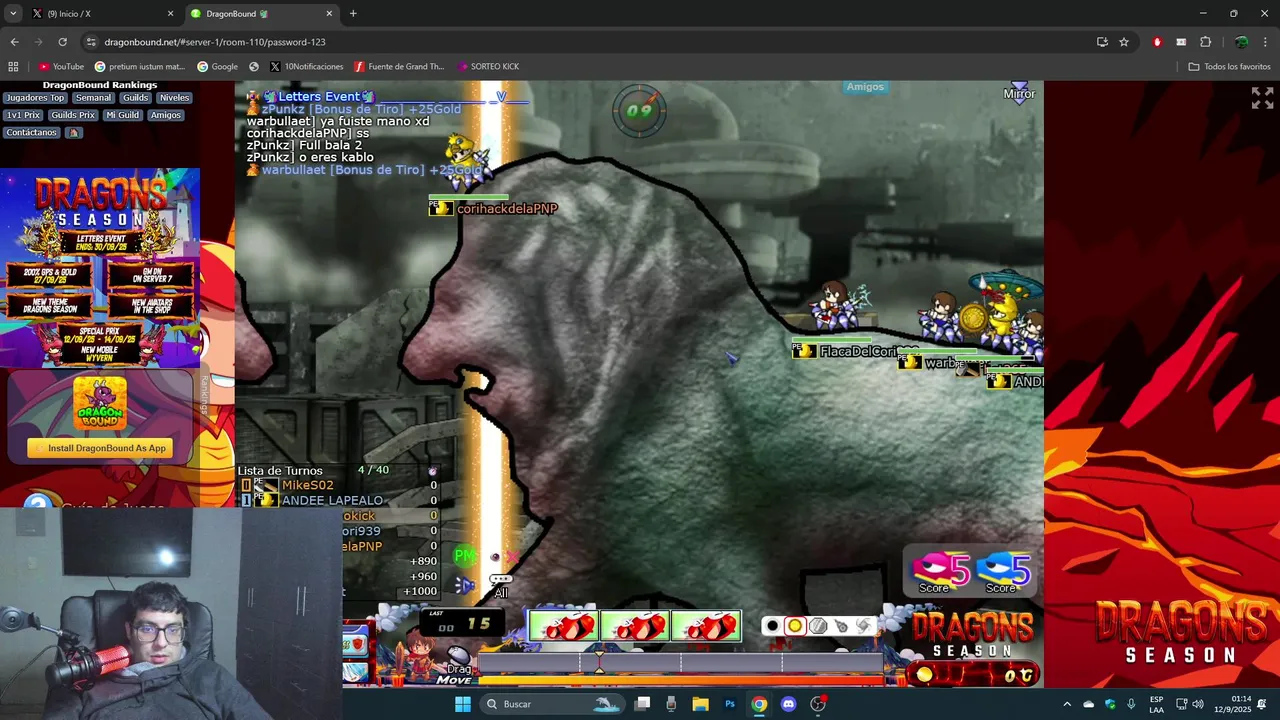Open the Dragons Season event banner
Viewport: 1280px width, 720px height.
[x=100, y=268]
